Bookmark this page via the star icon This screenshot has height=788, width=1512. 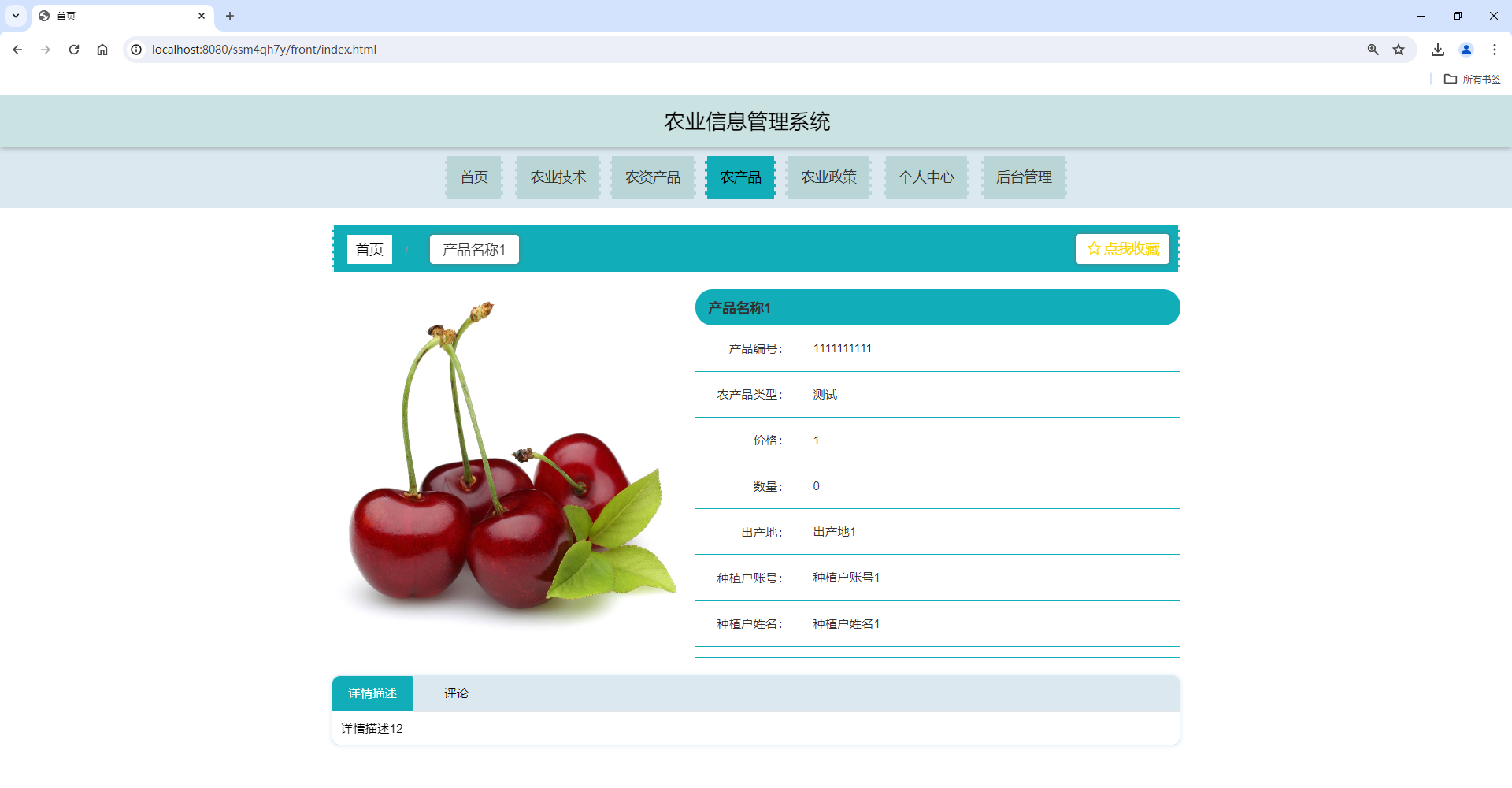1399,49
